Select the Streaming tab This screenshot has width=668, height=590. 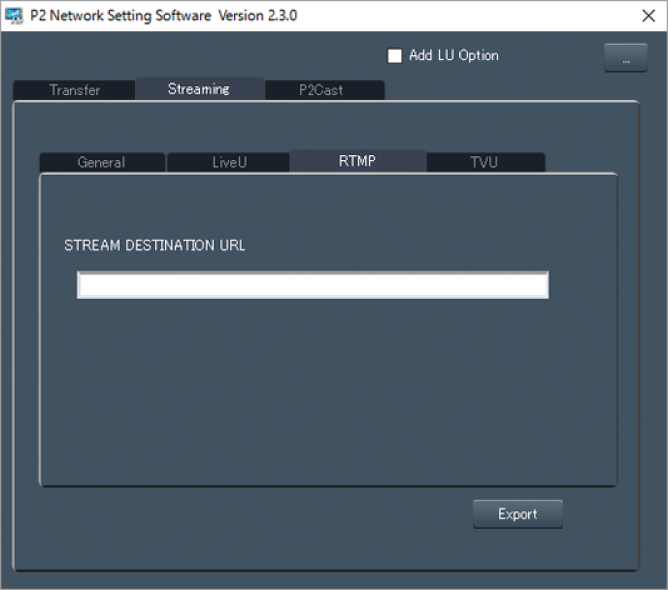coord(199,89)
